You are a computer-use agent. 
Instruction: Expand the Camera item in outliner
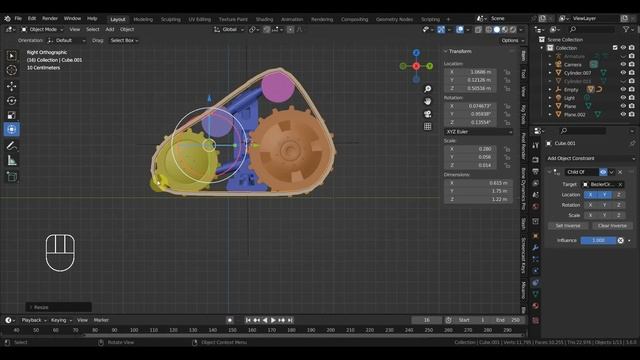coord(550,64)
